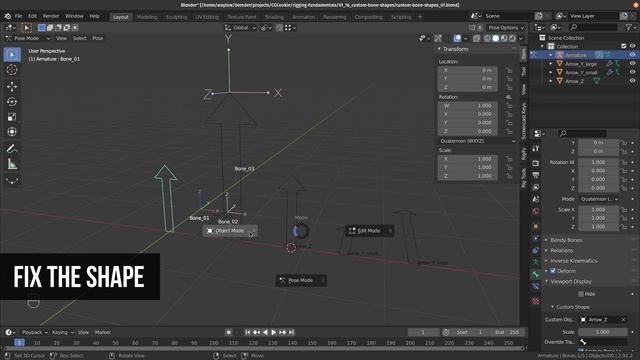The image size is (640, 360).
Task: Clear the Arrow_Z custom object field
Action: [x=623, y=320]
